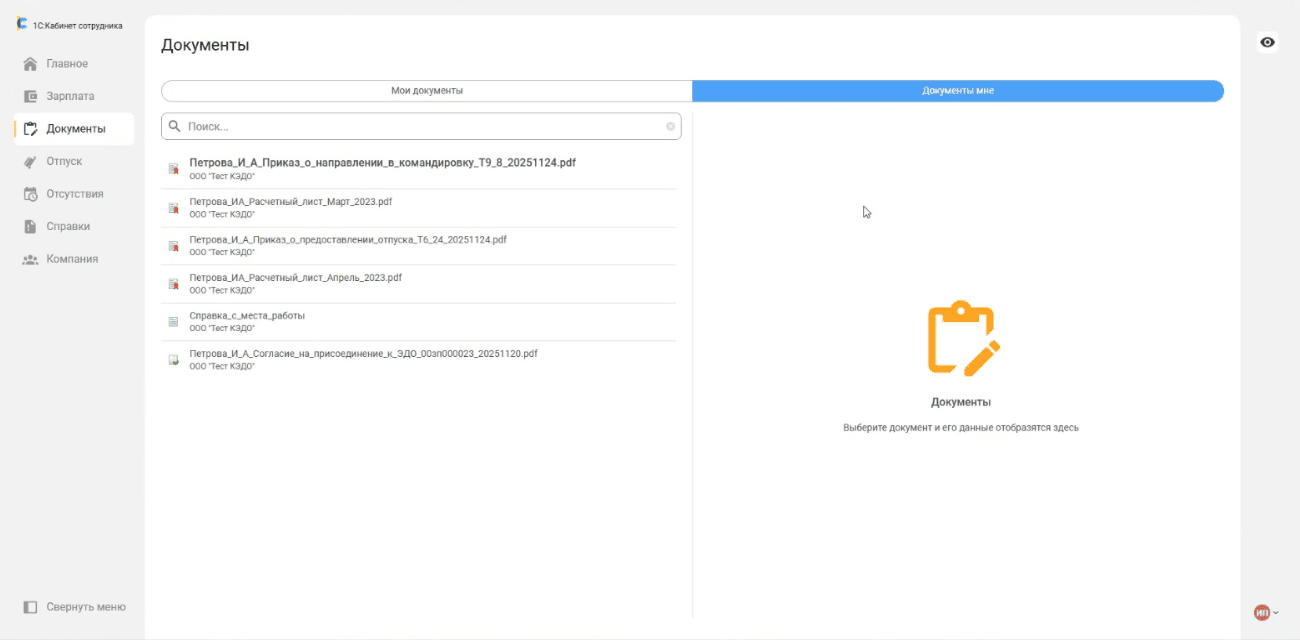The width and height of the screenshot is (1300, 640).
Task: Toggle the eye visibility icon
Action: click(1267, 42)
